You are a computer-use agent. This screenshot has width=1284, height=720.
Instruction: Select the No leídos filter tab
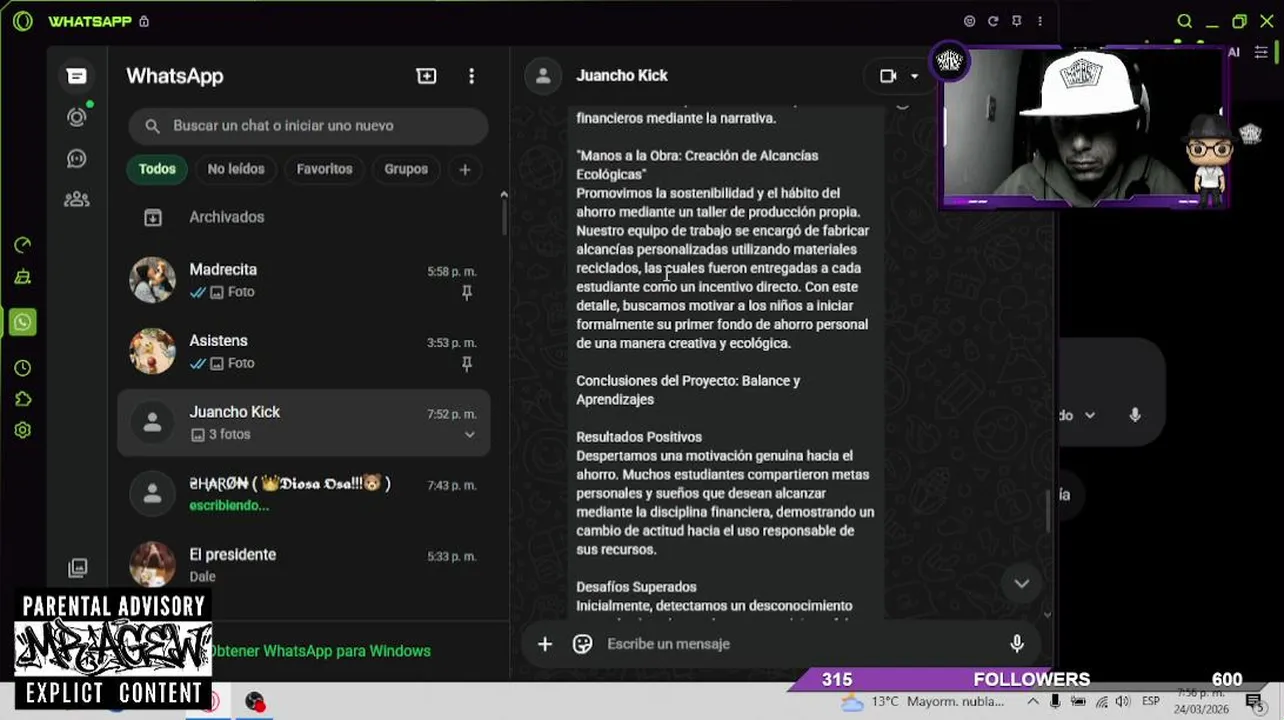236,169
